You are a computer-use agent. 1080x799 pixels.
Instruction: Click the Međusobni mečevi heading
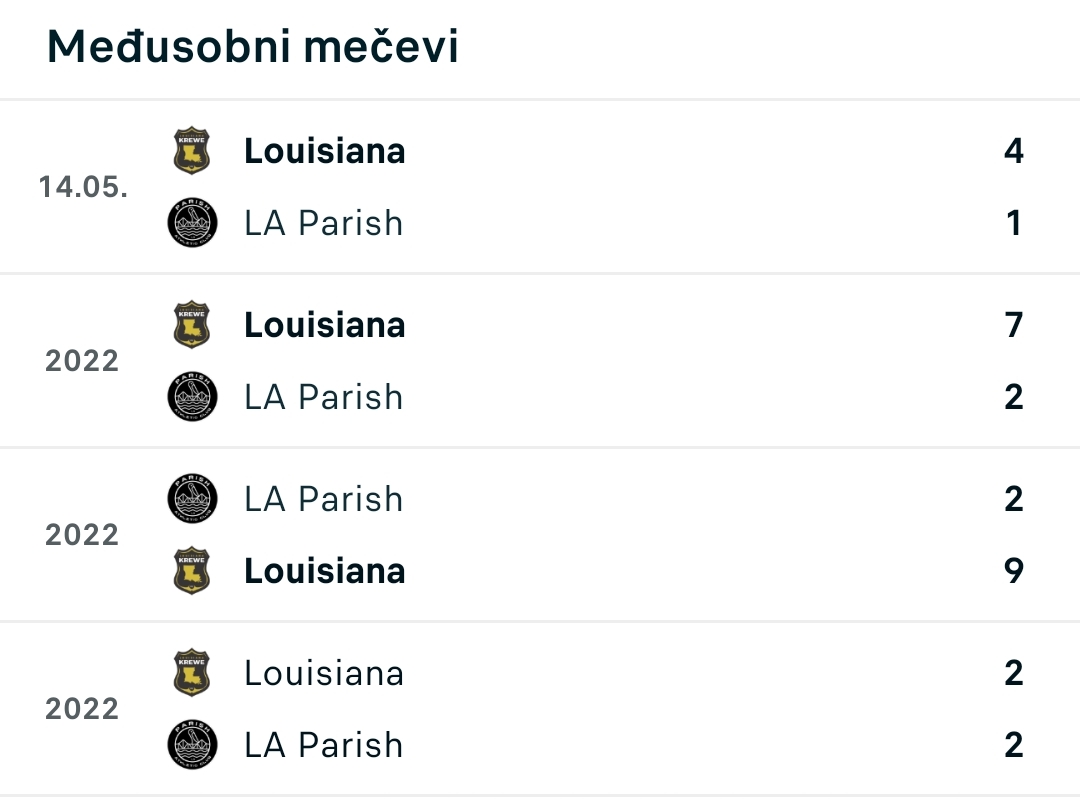(252, 46)
